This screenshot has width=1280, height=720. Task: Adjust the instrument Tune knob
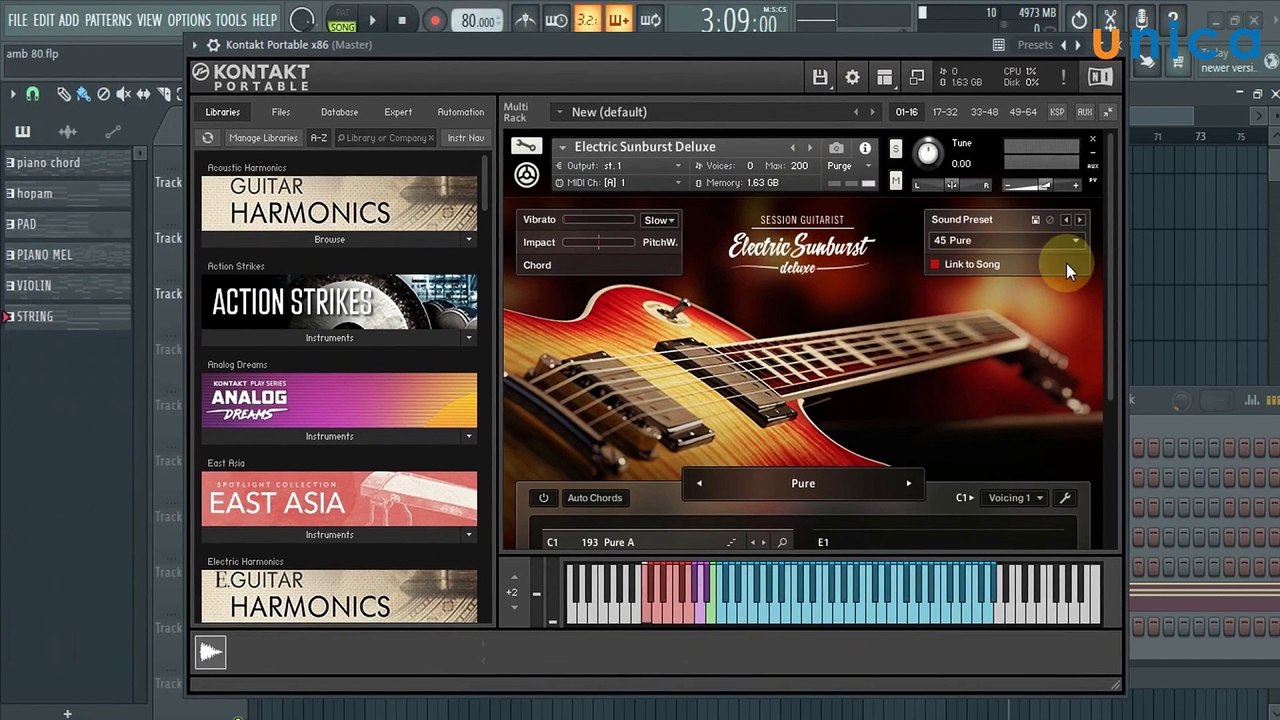[x=928, y=153]
